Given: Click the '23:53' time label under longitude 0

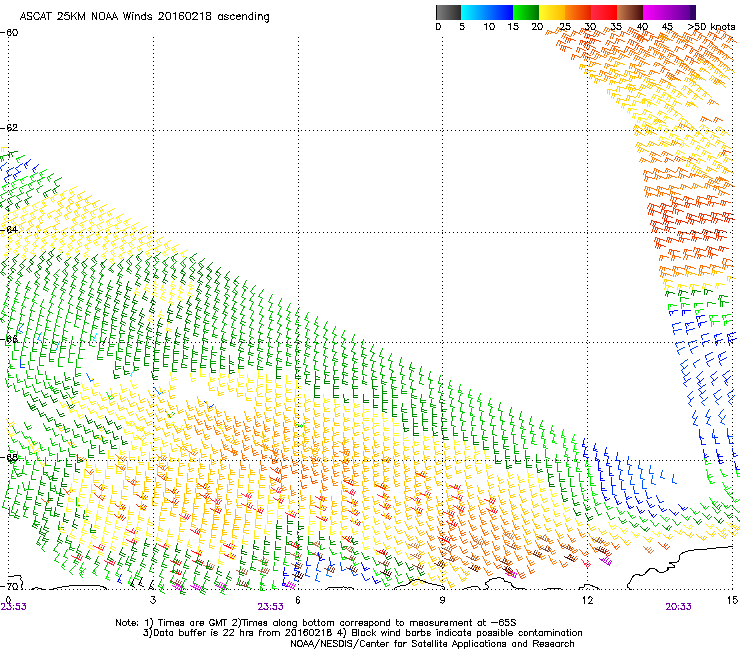Looking at the screenshot, I should (14, 607).
